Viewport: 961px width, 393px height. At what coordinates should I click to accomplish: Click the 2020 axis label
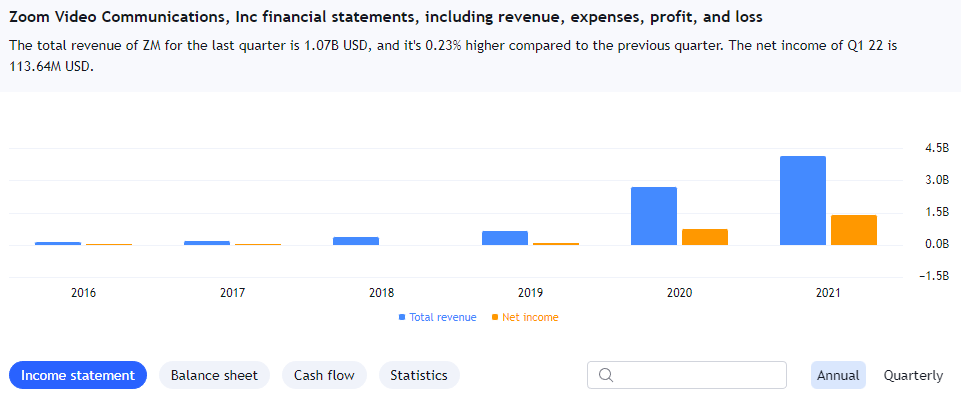pos(679,293)
